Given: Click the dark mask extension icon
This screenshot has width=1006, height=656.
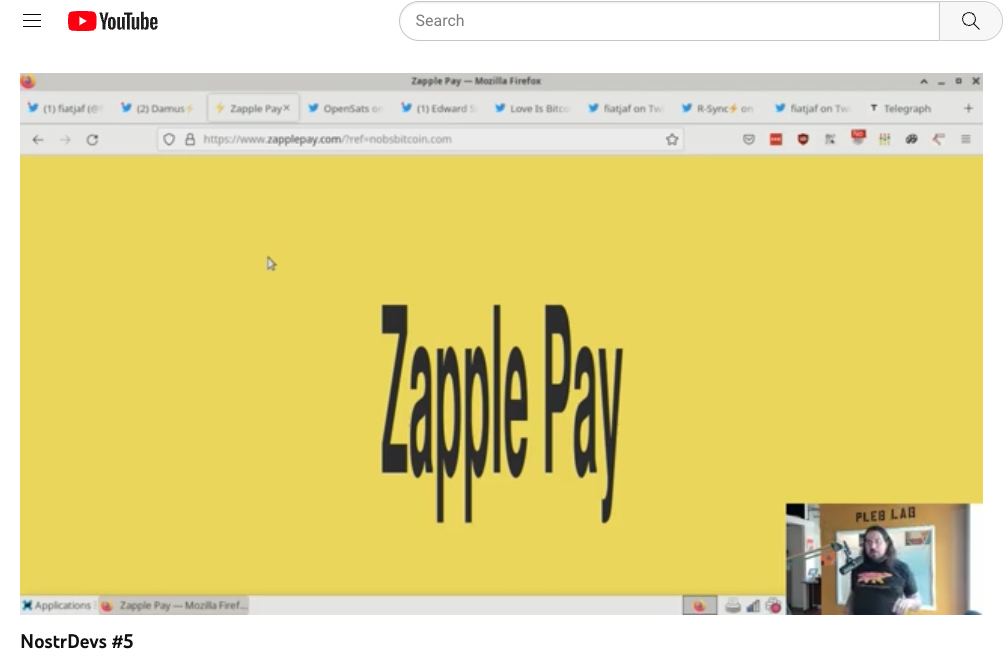Looking at the screenshot, I should [911, 139].
